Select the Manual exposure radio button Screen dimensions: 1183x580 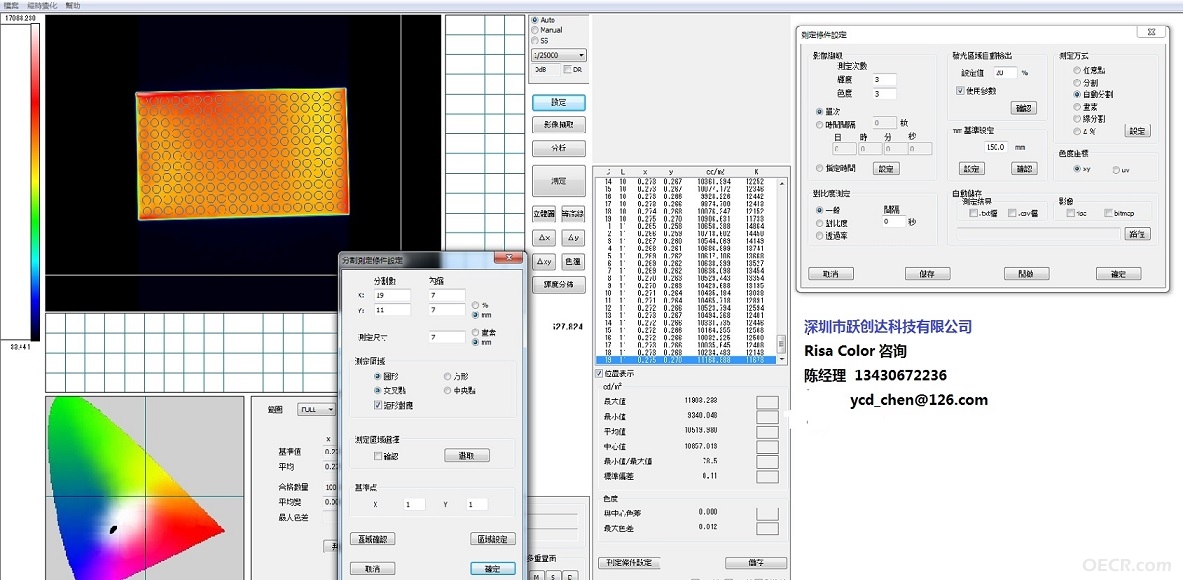(x=535, y=30)
